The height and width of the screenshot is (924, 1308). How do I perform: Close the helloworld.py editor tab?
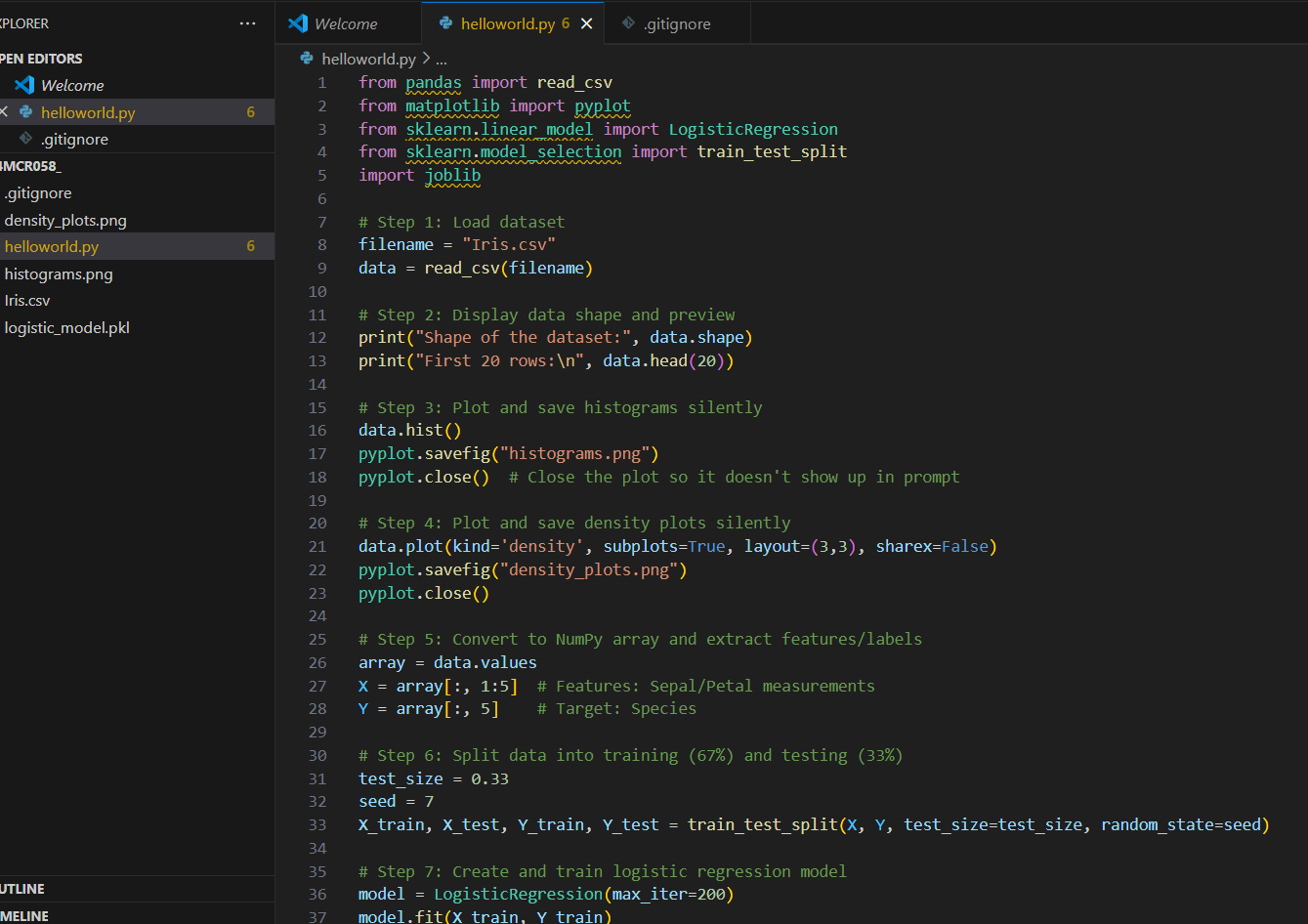[586, 23]
